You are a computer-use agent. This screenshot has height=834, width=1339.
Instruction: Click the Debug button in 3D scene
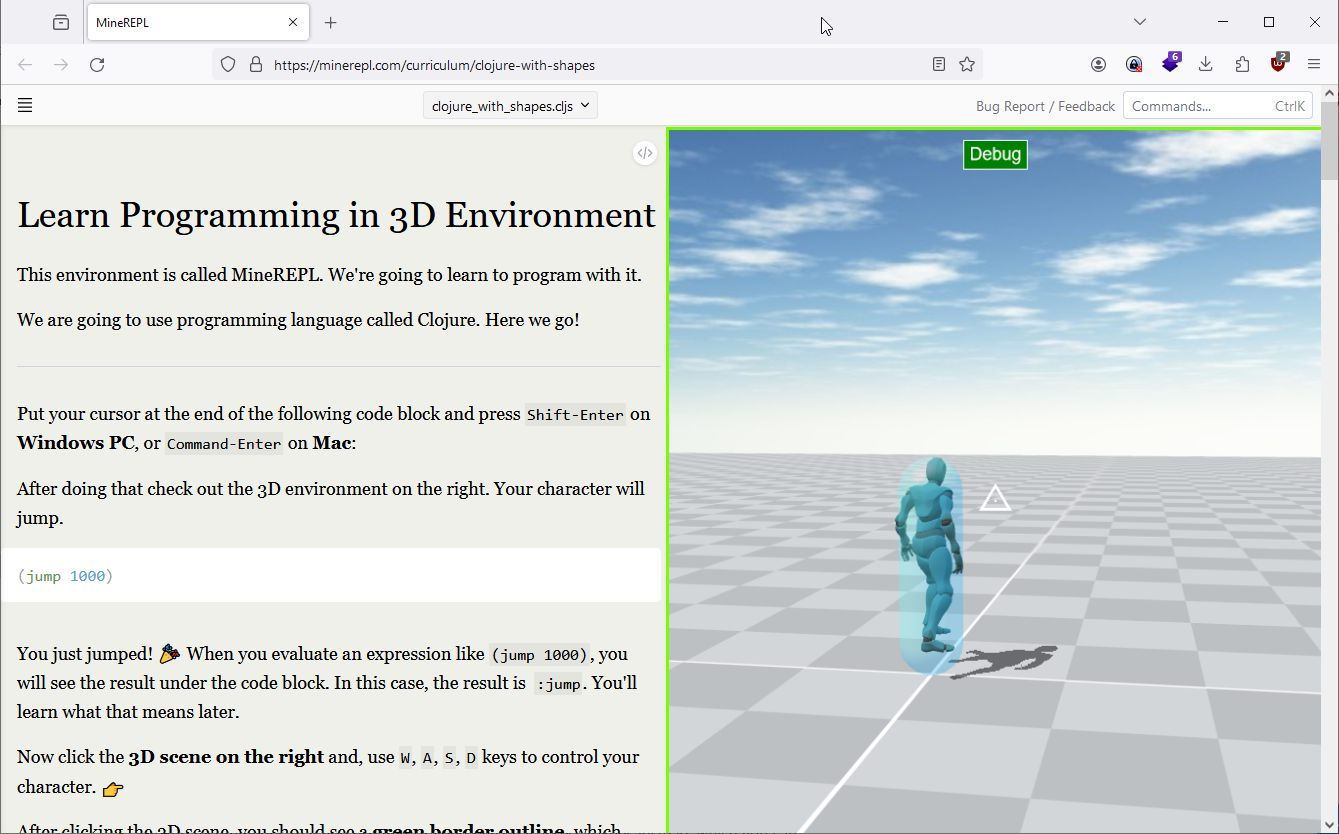click(995, 154)
